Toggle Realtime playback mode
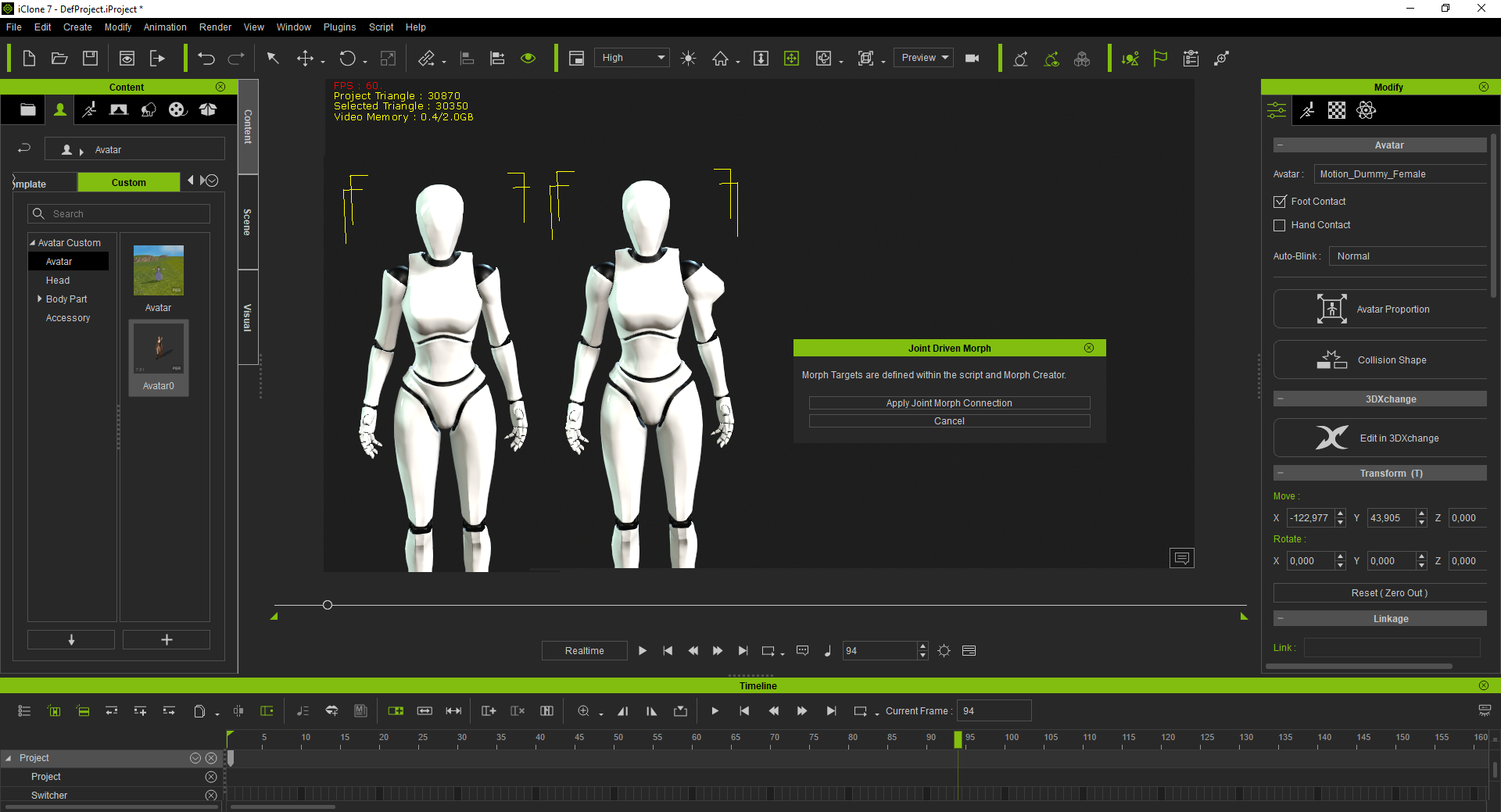Screen dimensions: 1501x812 [584, 650]
